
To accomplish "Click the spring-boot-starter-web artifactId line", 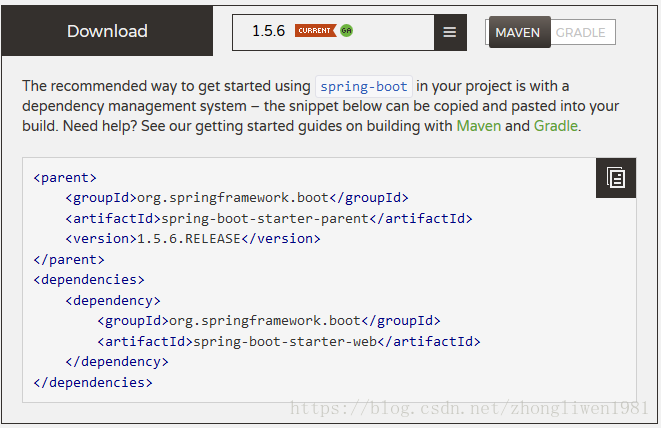I will tap(289, 342).
